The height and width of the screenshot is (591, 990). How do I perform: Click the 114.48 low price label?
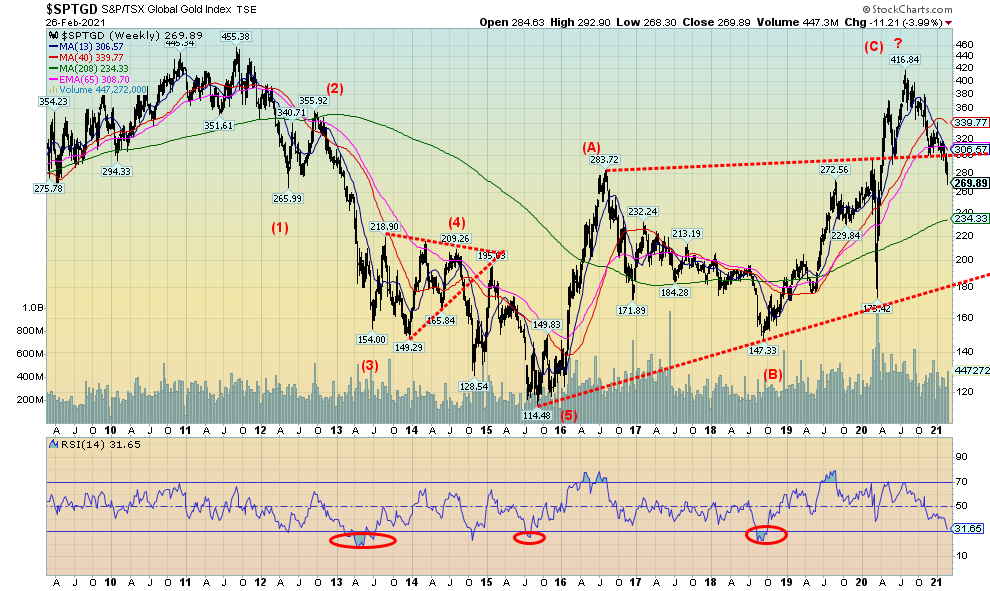click(x=537, y=415)
